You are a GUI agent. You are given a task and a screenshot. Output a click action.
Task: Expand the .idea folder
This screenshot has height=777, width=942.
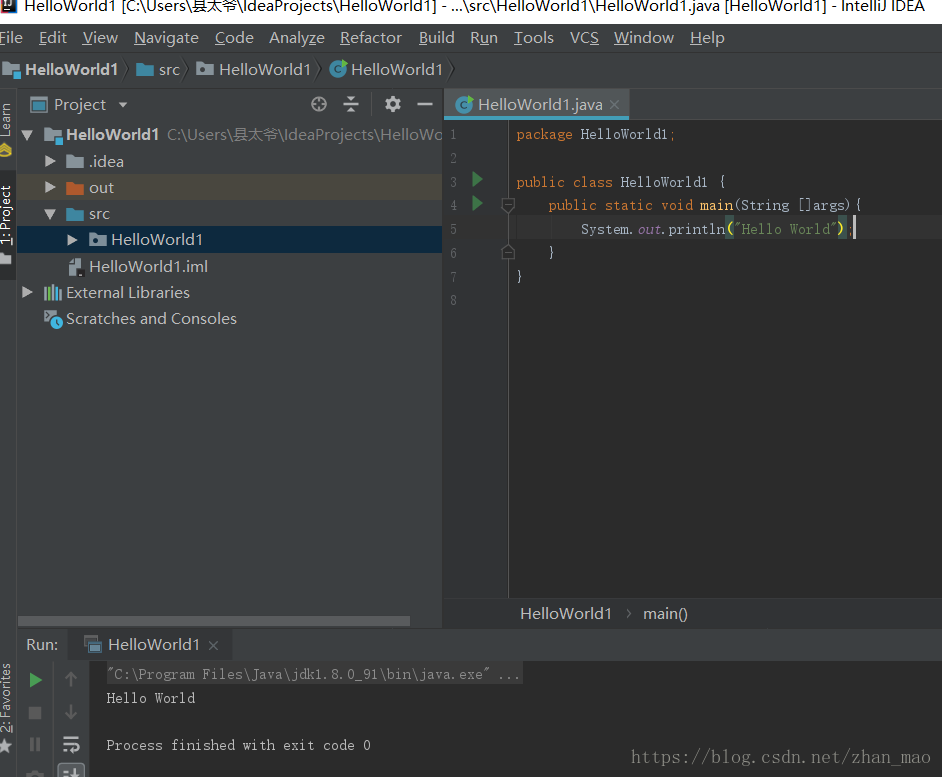(x=50, y=161)
